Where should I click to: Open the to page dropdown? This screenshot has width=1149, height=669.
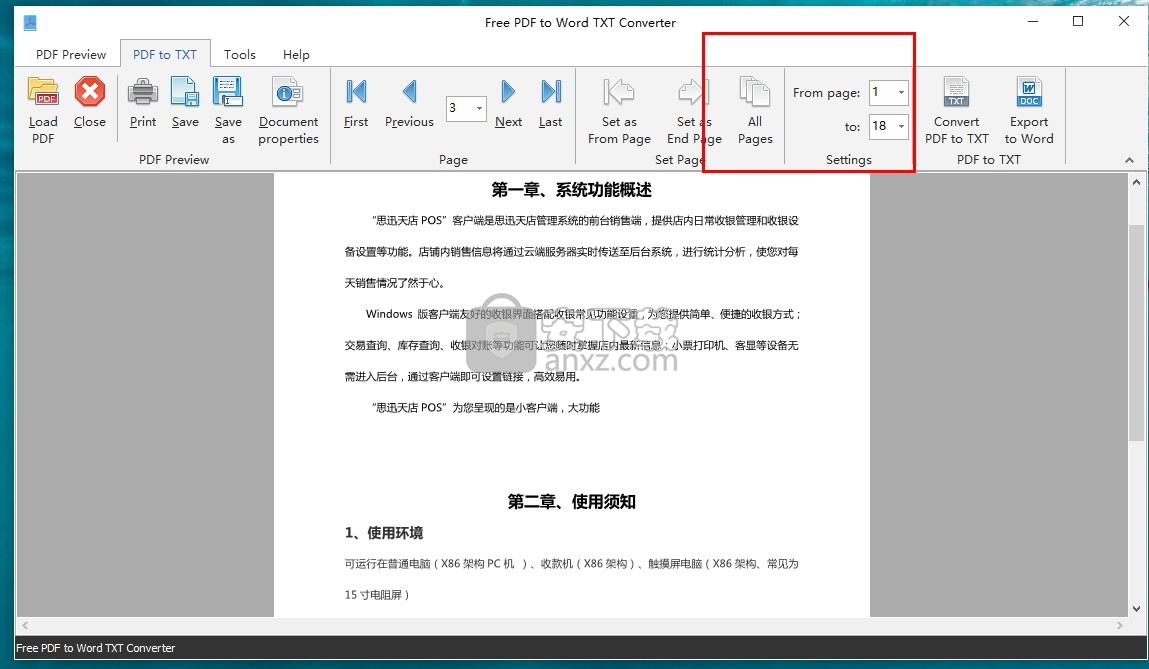click(x=901, y=126)
